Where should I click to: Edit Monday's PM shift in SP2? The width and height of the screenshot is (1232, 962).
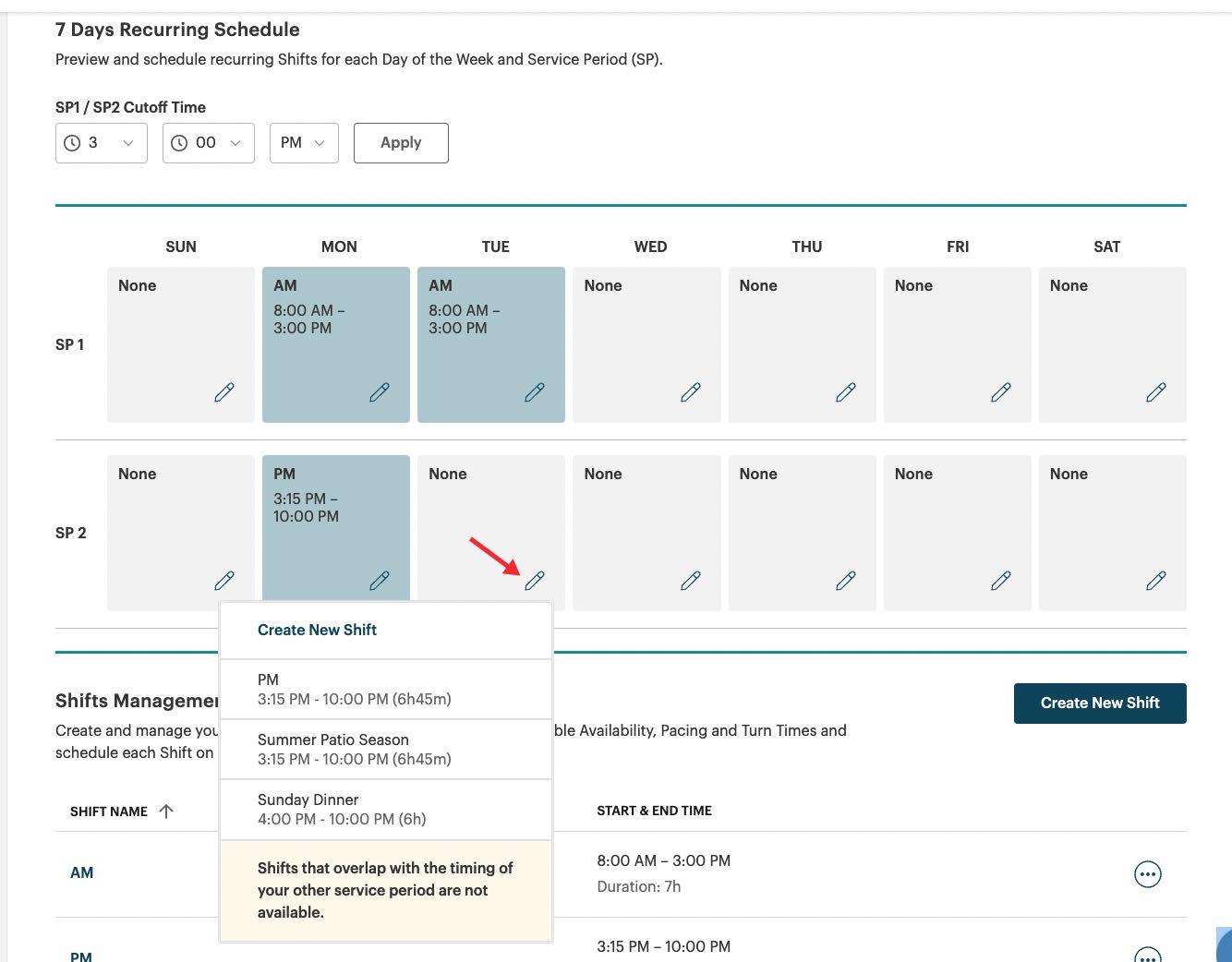coord(380,581)
